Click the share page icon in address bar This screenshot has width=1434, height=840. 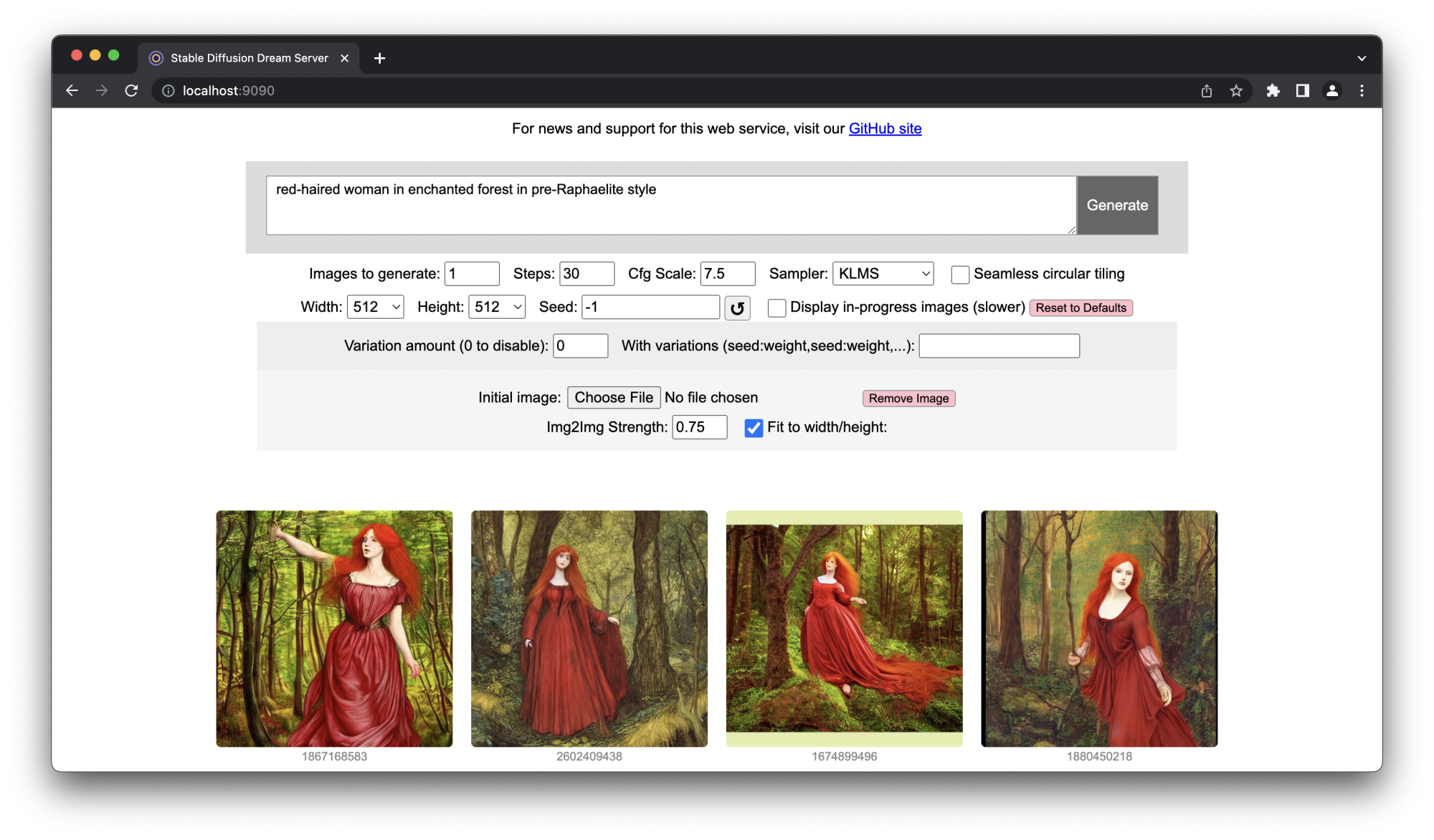point(1207,91)
